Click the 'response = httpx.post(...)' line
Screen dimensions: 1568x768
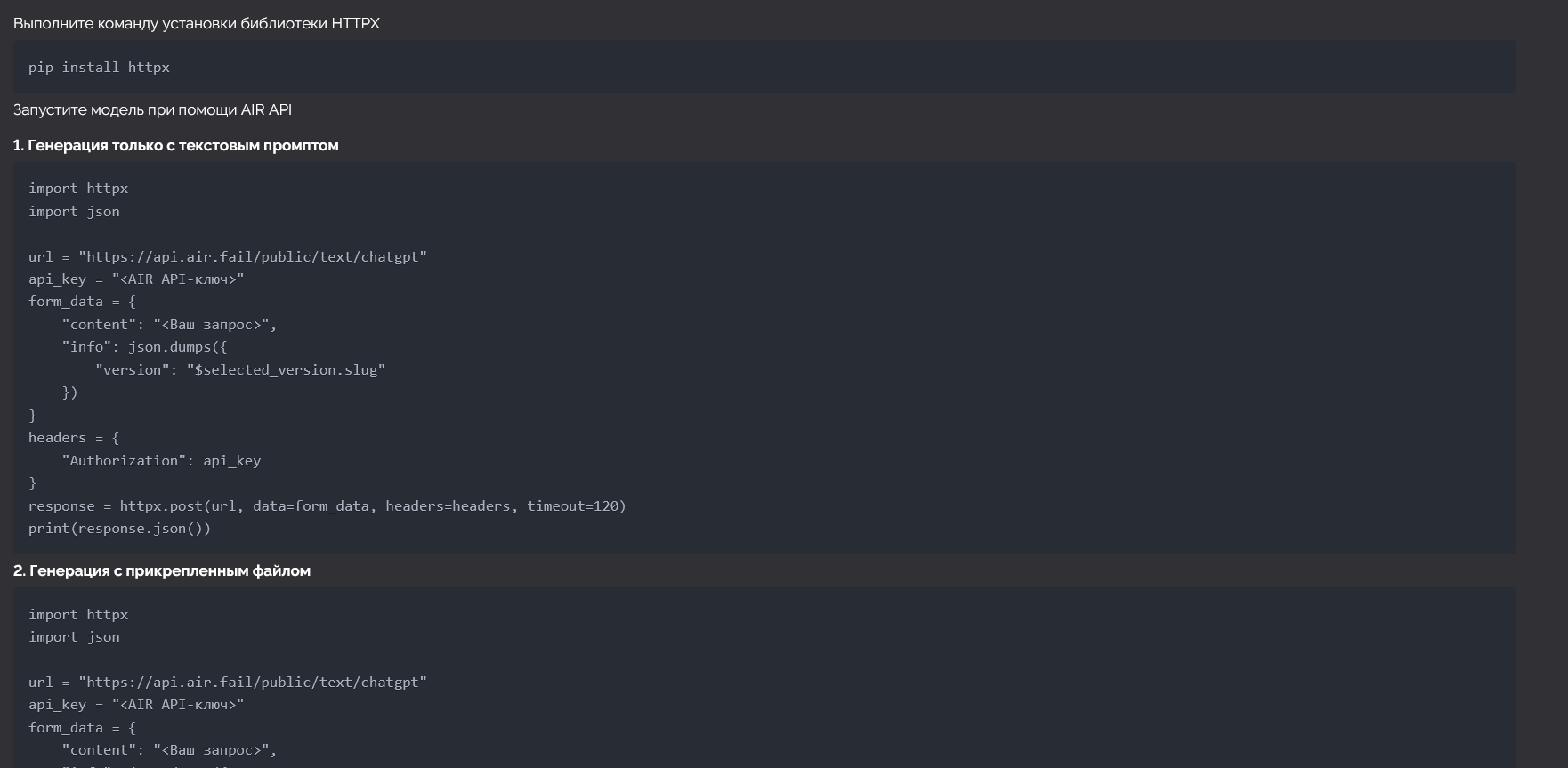[x=327, y=506]
